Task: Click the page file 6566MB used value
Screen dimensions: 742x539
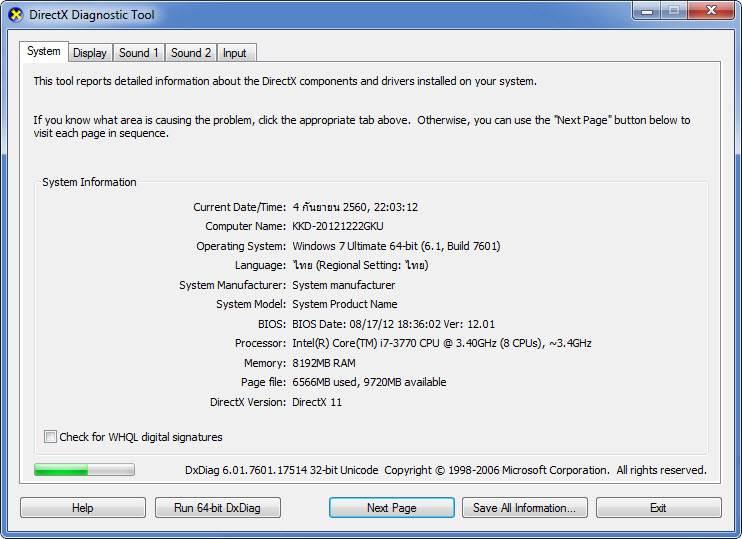Action: [x=369, y=382]
